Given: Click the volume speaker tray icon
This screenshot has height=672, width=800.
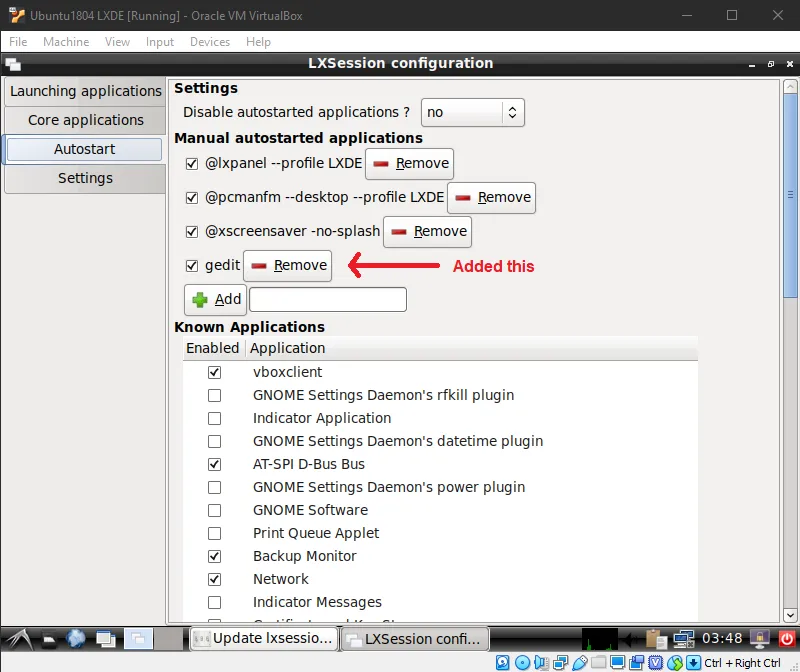Looking at the screenshot, I should (x=632, y=639).
